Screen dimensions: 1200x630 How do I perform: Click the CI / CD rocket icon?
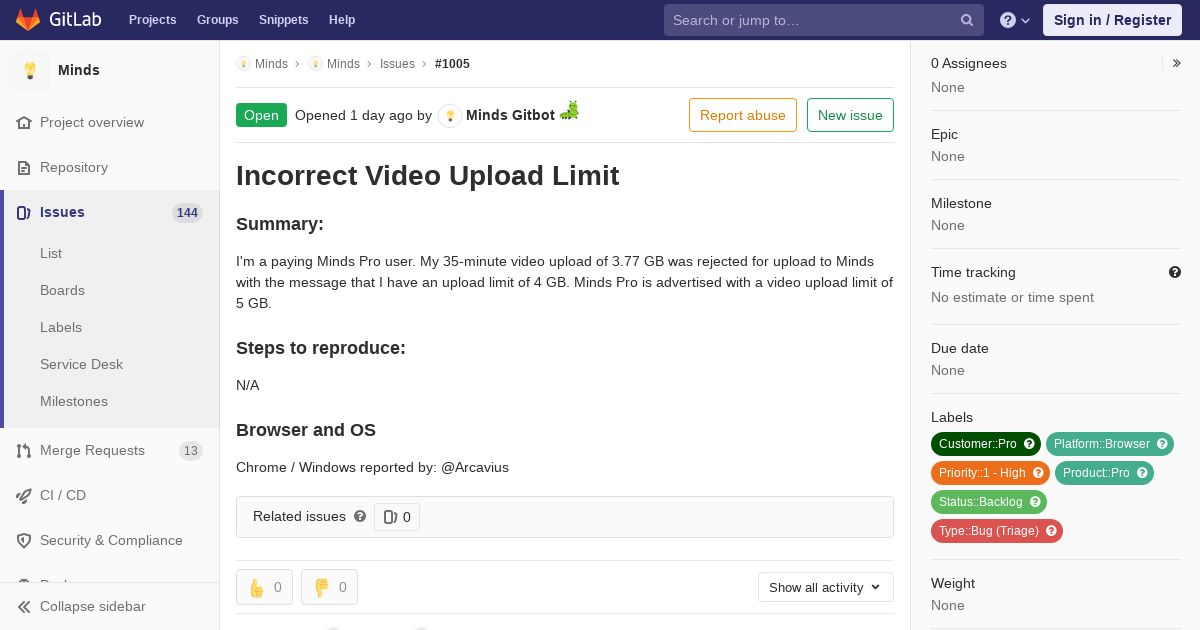(x=24, y=496)
